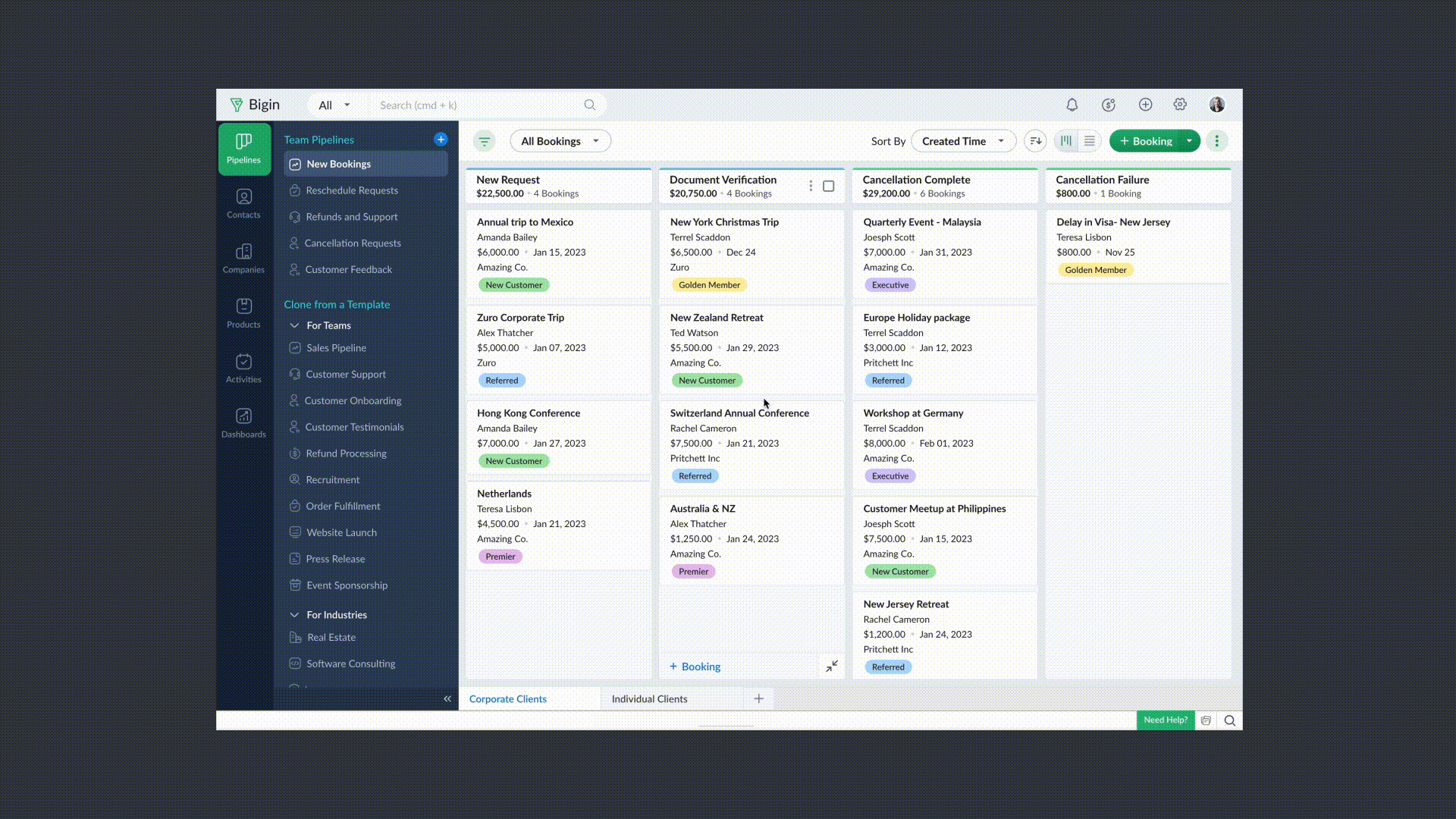Viewport: 1456px width, 819px height.
Task: Open the settings gear icon
Action: point(1180,105)
